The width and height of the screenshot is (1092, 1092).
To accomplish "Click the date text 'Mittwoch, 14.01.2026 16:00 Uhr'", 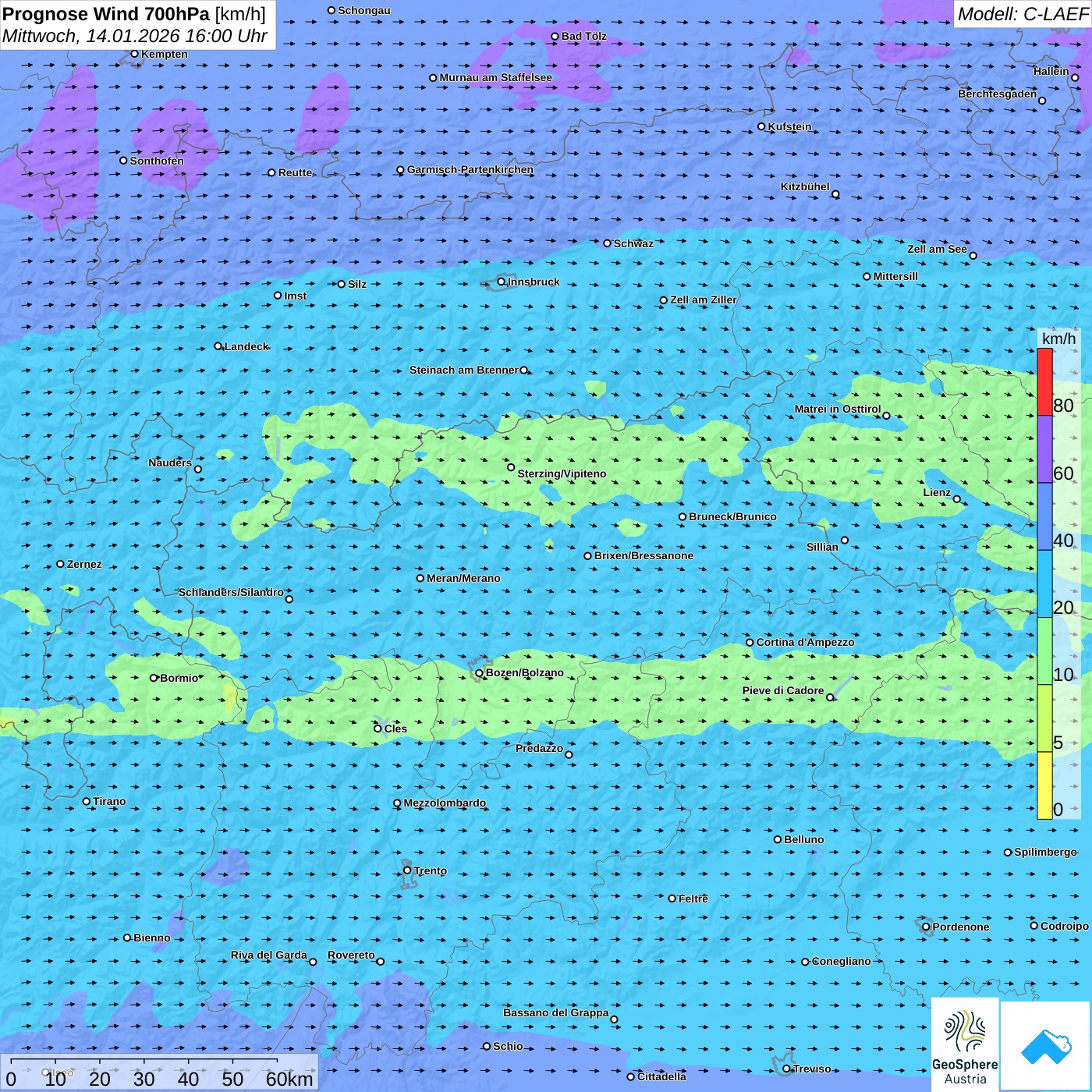I will point(135,36).
